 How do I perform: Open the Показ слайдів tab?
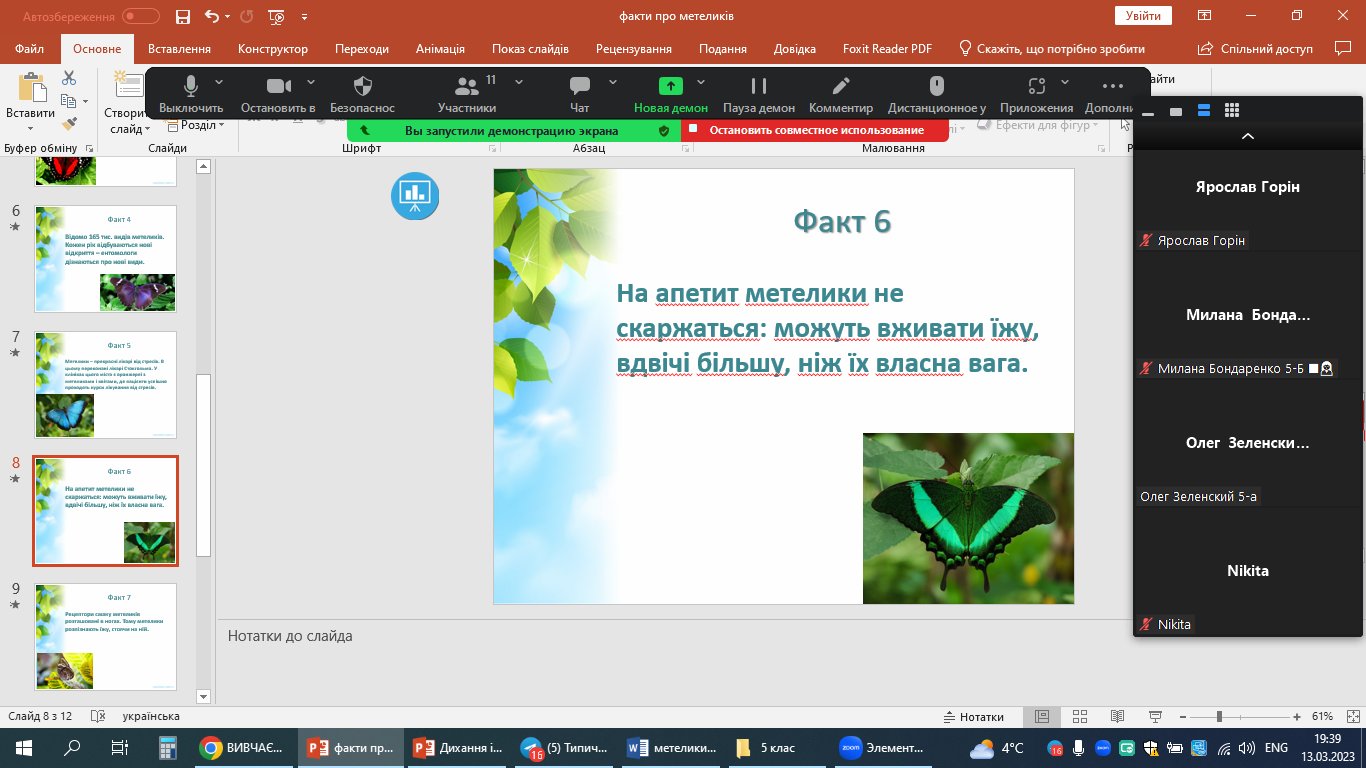pyautogui.click(x=530, y=48)
